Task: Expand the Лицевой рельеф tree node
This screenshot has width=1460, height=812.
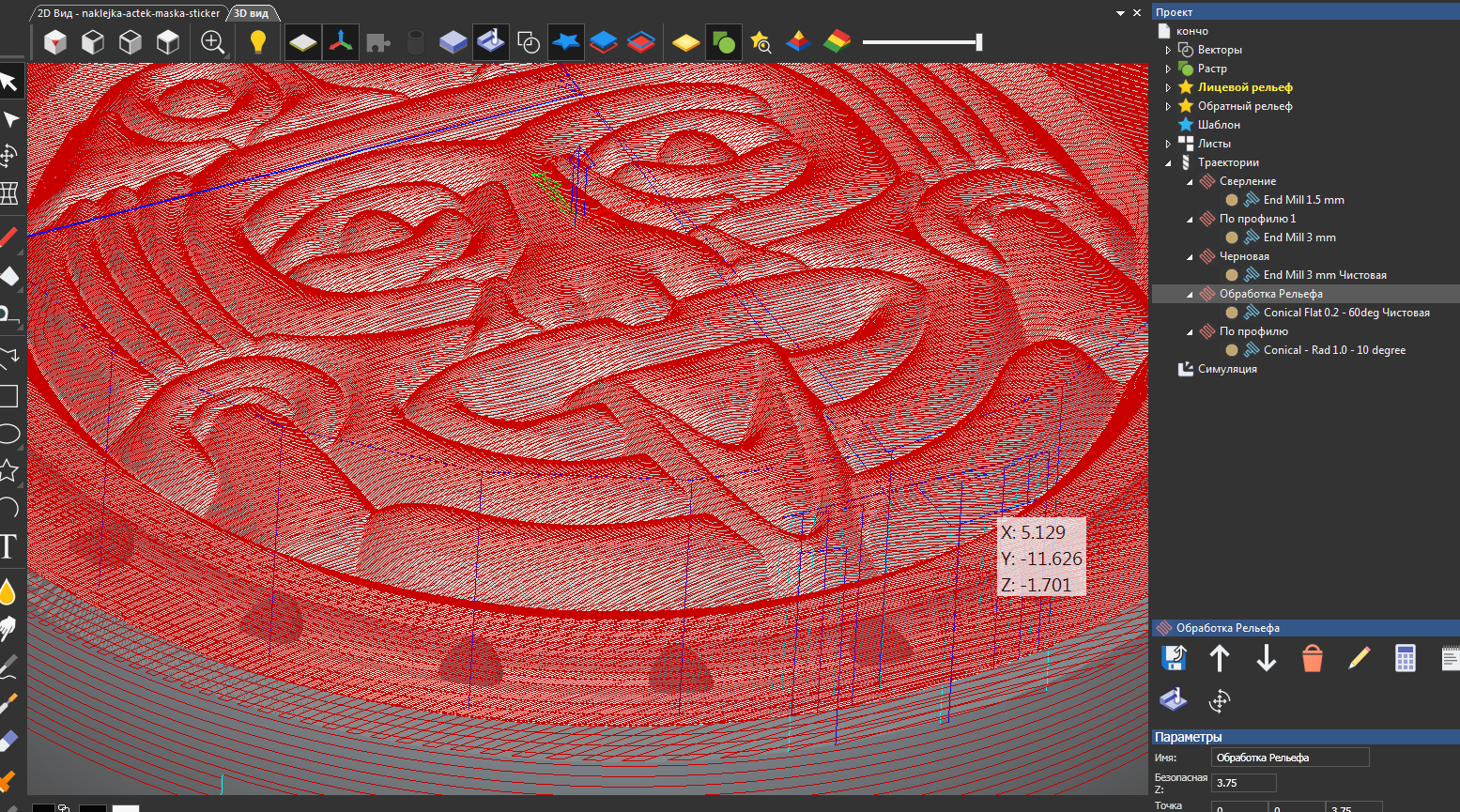Action: 1168,87
